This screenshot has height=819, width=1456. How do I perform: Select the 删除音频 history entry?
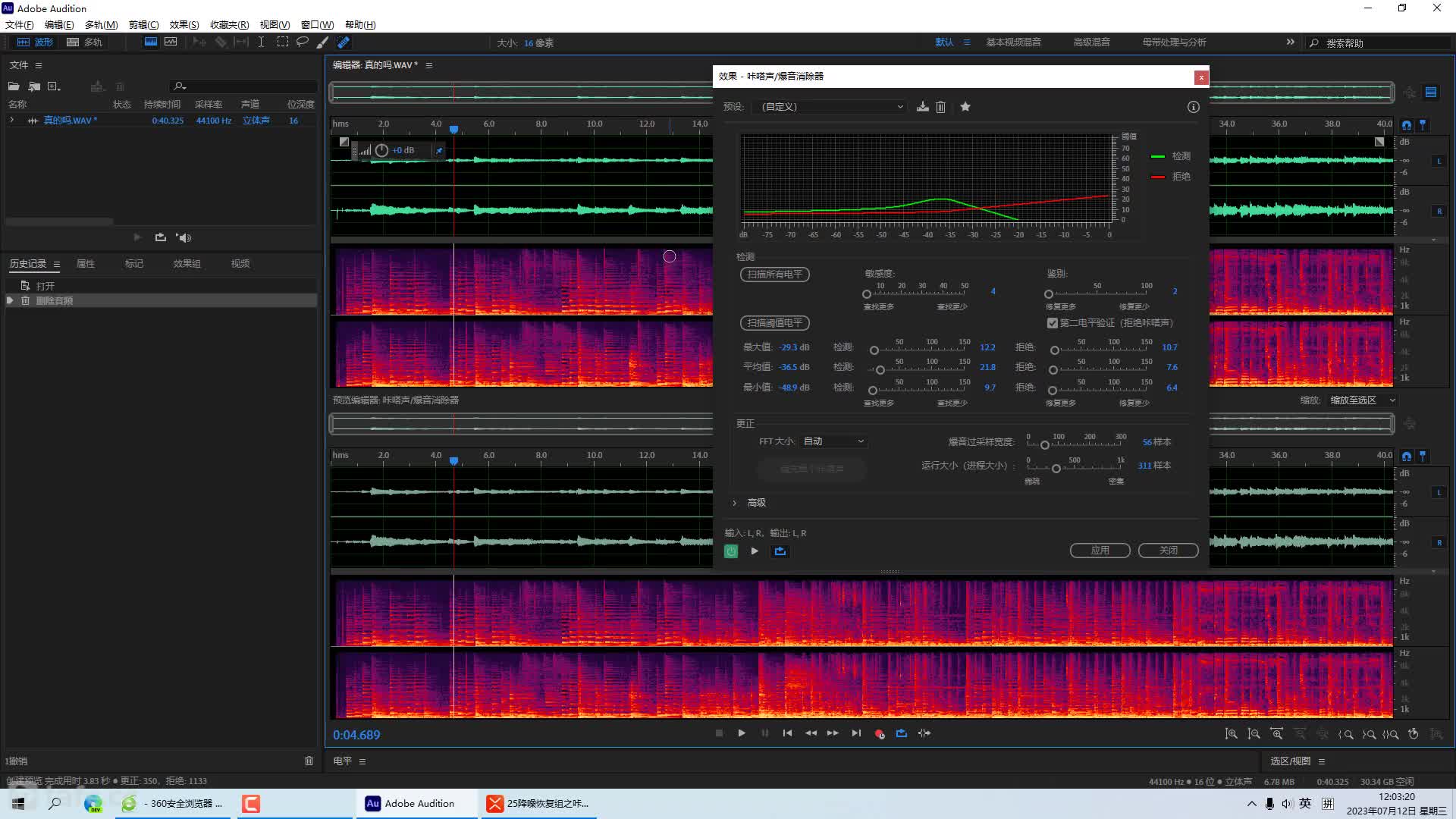click(161, 301)
